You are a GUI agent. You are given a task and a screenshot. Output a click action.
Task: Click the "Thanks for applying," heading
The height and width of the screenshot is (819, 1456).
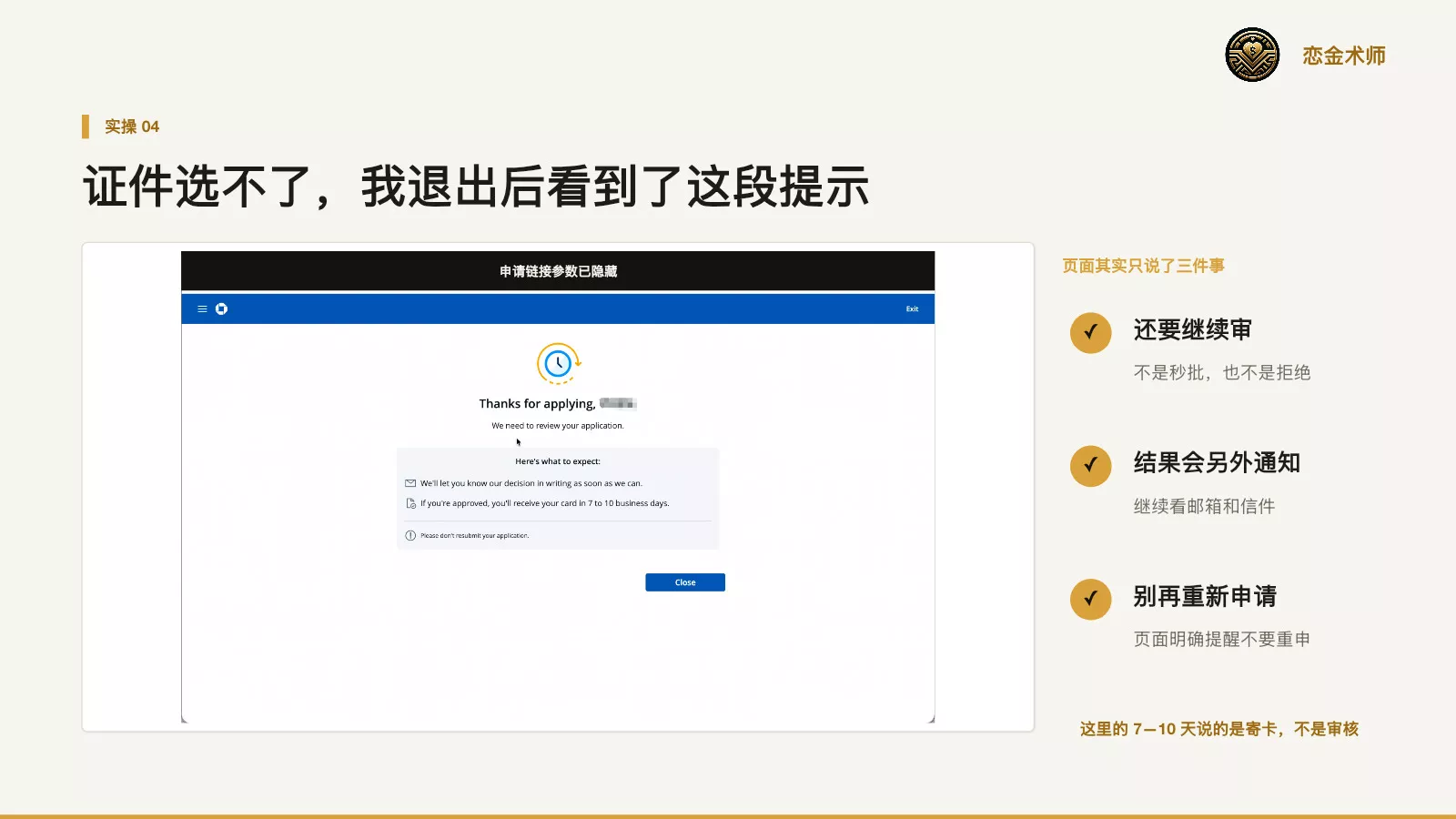537,404
